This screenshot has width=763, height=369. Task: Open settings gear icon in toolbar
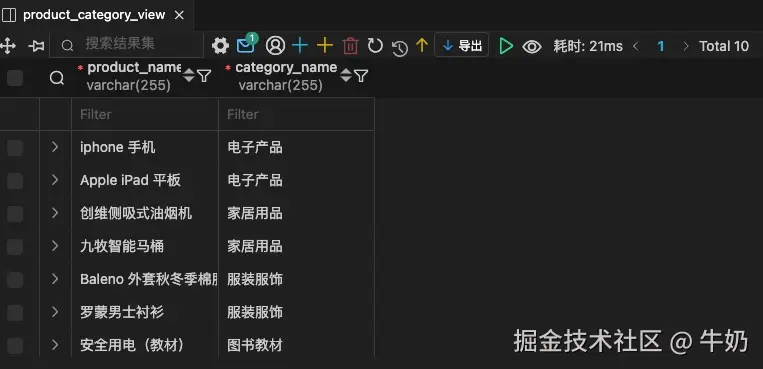pyautogui.click(x=220, y=46)
